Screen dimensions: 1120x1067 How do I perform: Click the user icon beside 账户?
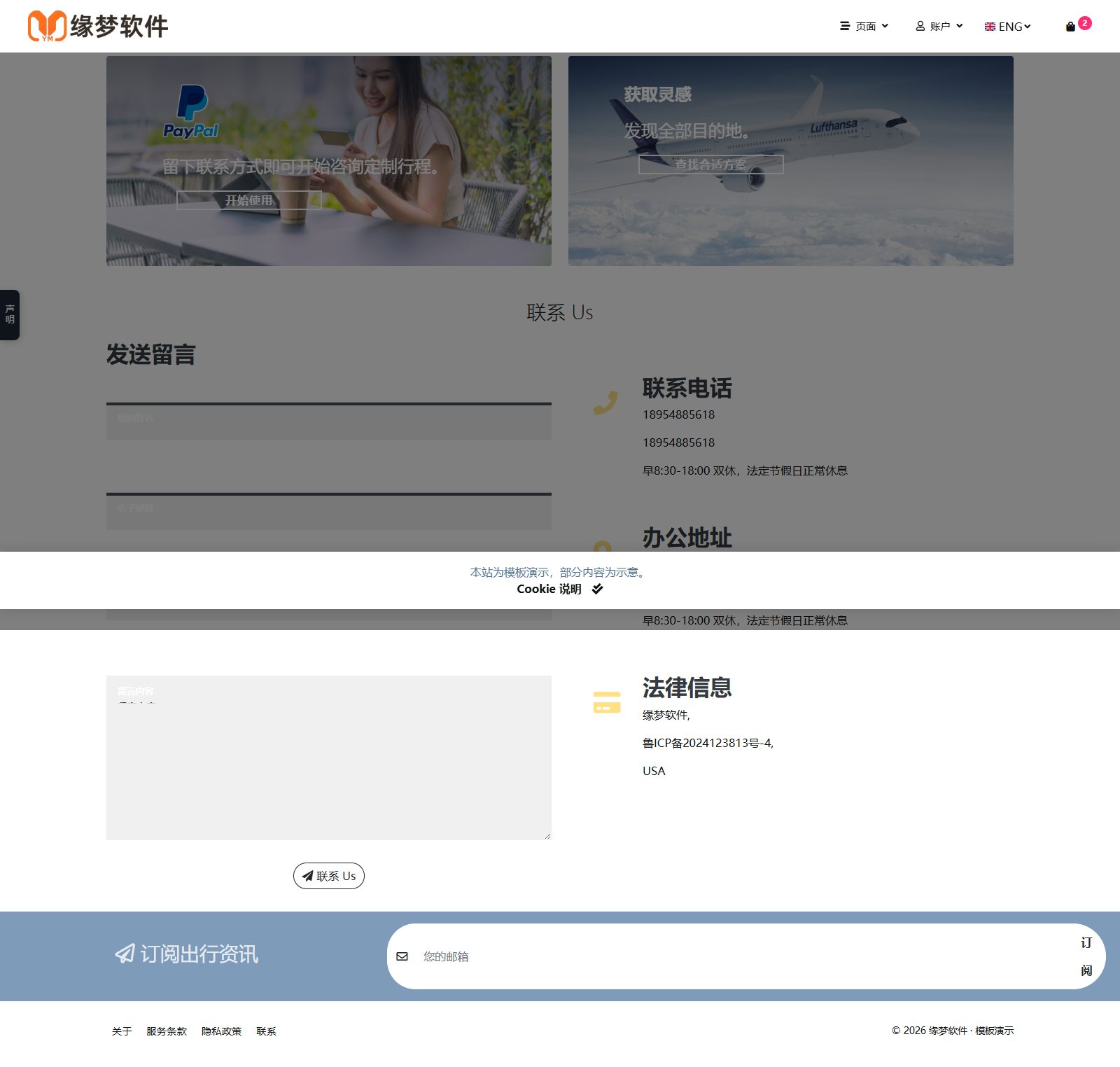pyautogui.click(x=920, y=26)
